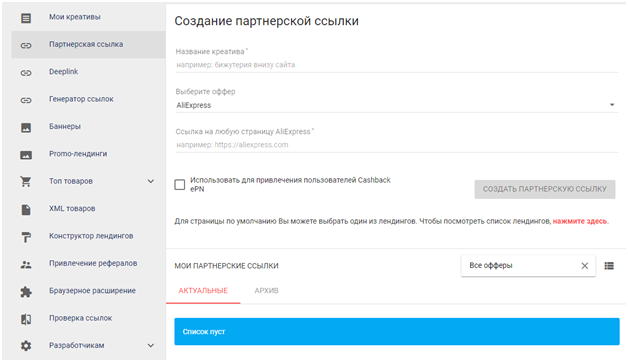The width and height of the screenshot is (628, 362).
Task: Click Создать партнерскую ссылку button
Action: (545, 189)
